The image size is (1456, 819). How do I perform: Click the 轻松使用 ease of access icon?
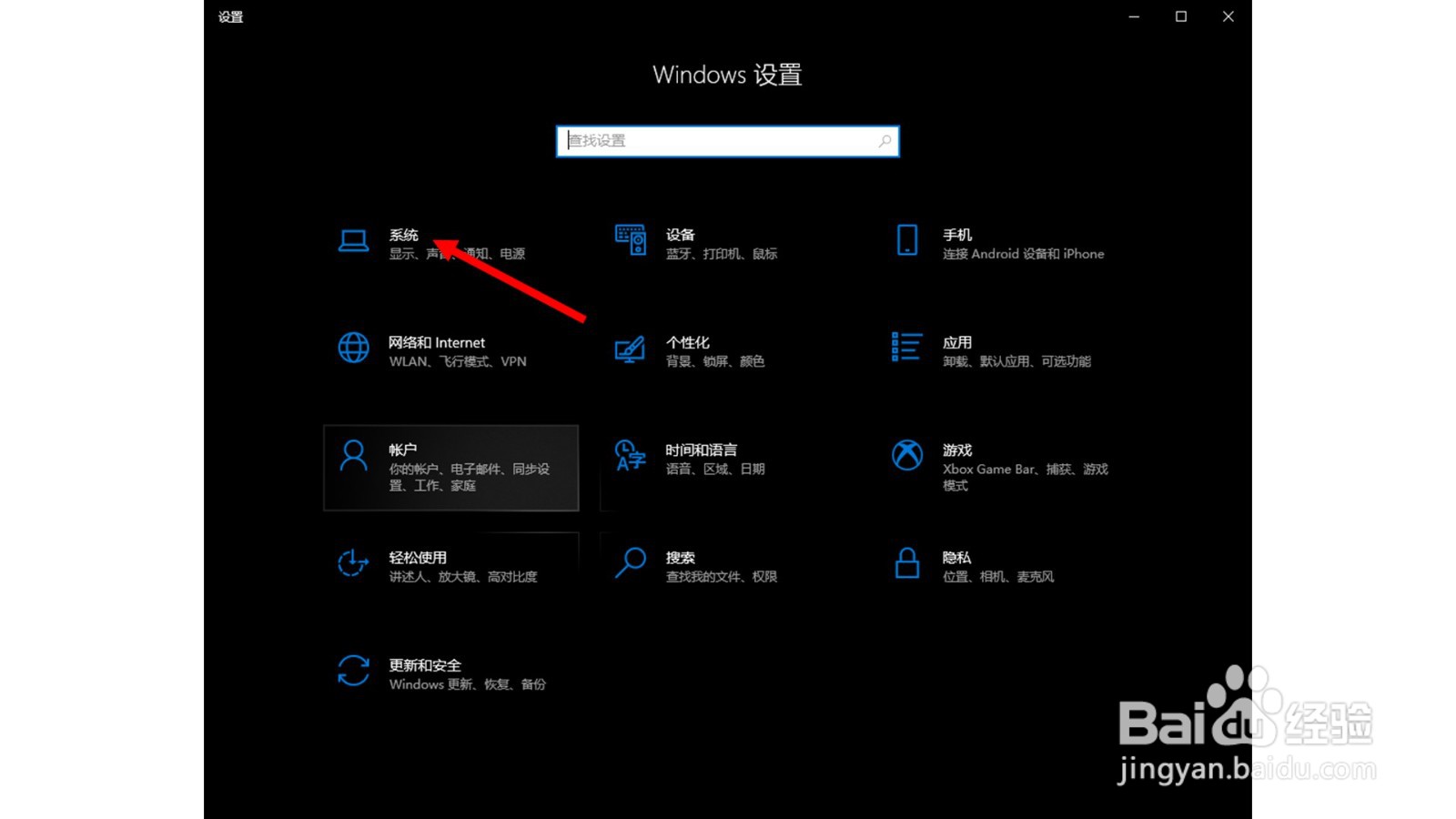(354, 563)
